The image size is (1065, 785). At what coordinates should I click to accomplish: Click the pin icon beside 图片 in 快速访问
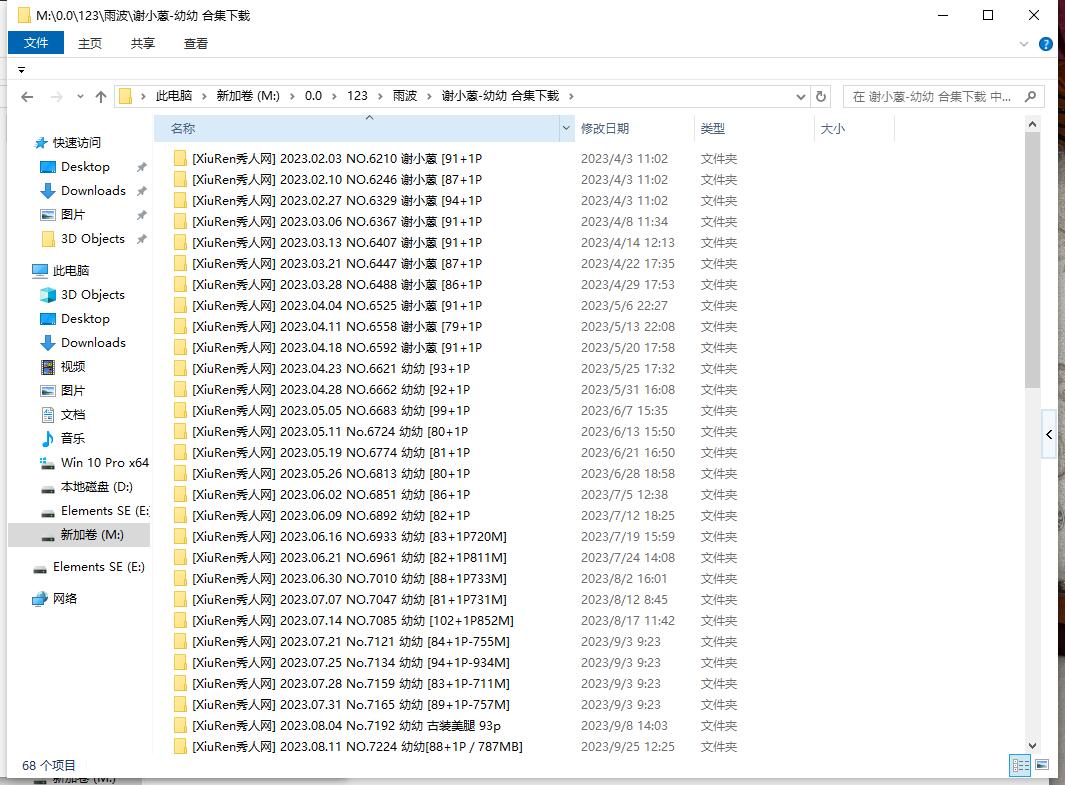(141, 215)
